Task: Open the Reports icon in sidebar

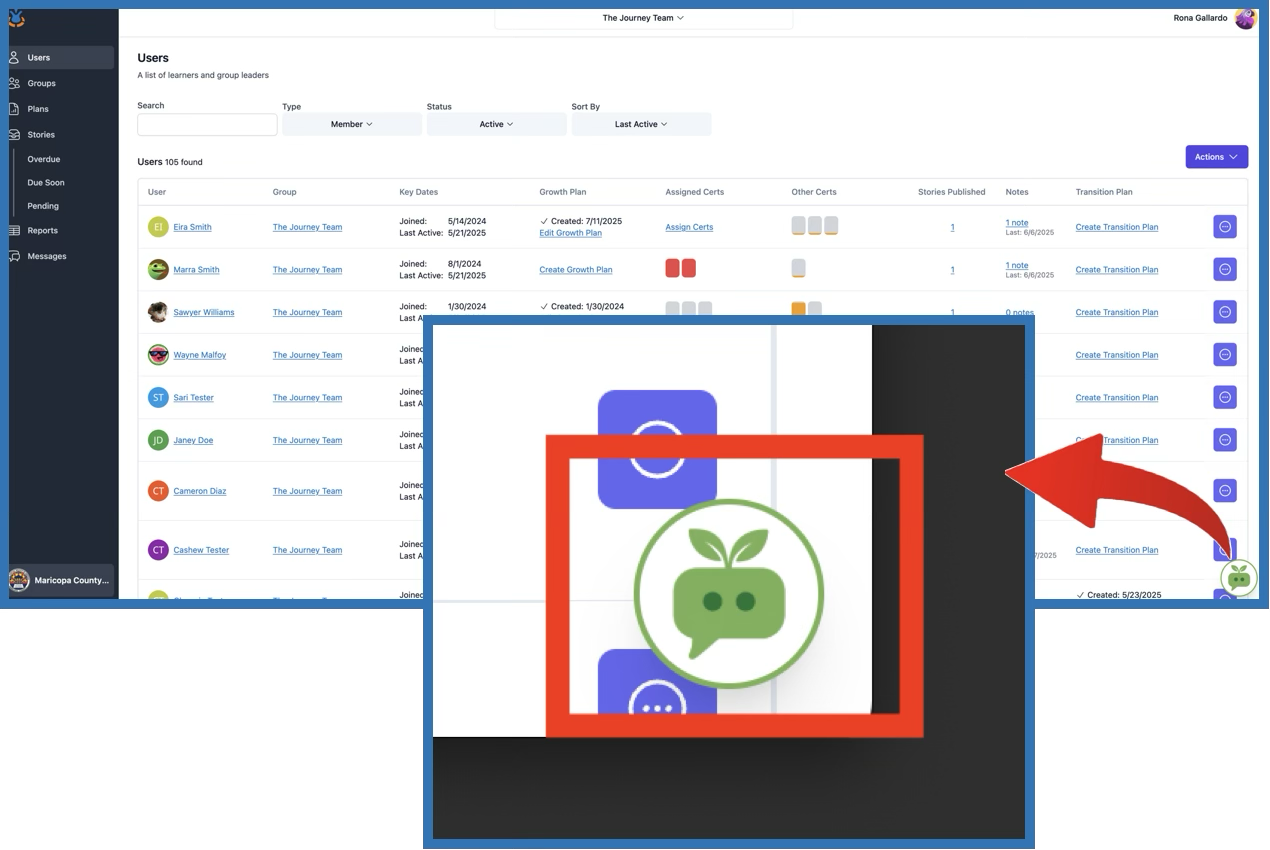Action: pos(16,230)
